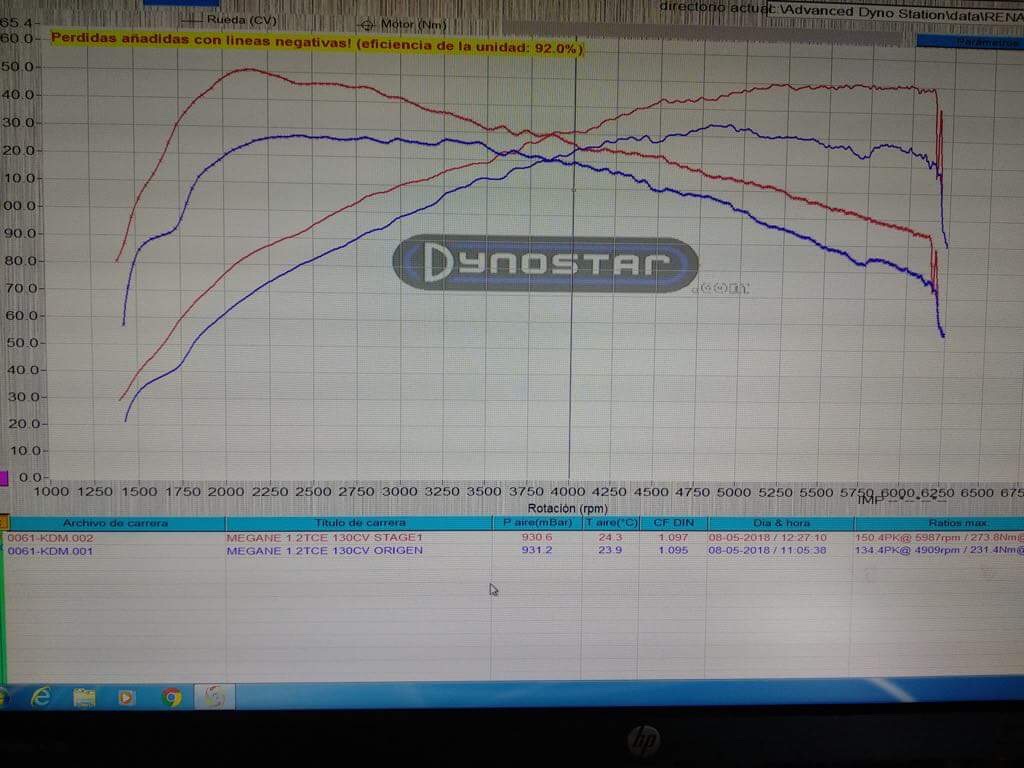Sort by Archivo de carrera column header

pos(116,523)
